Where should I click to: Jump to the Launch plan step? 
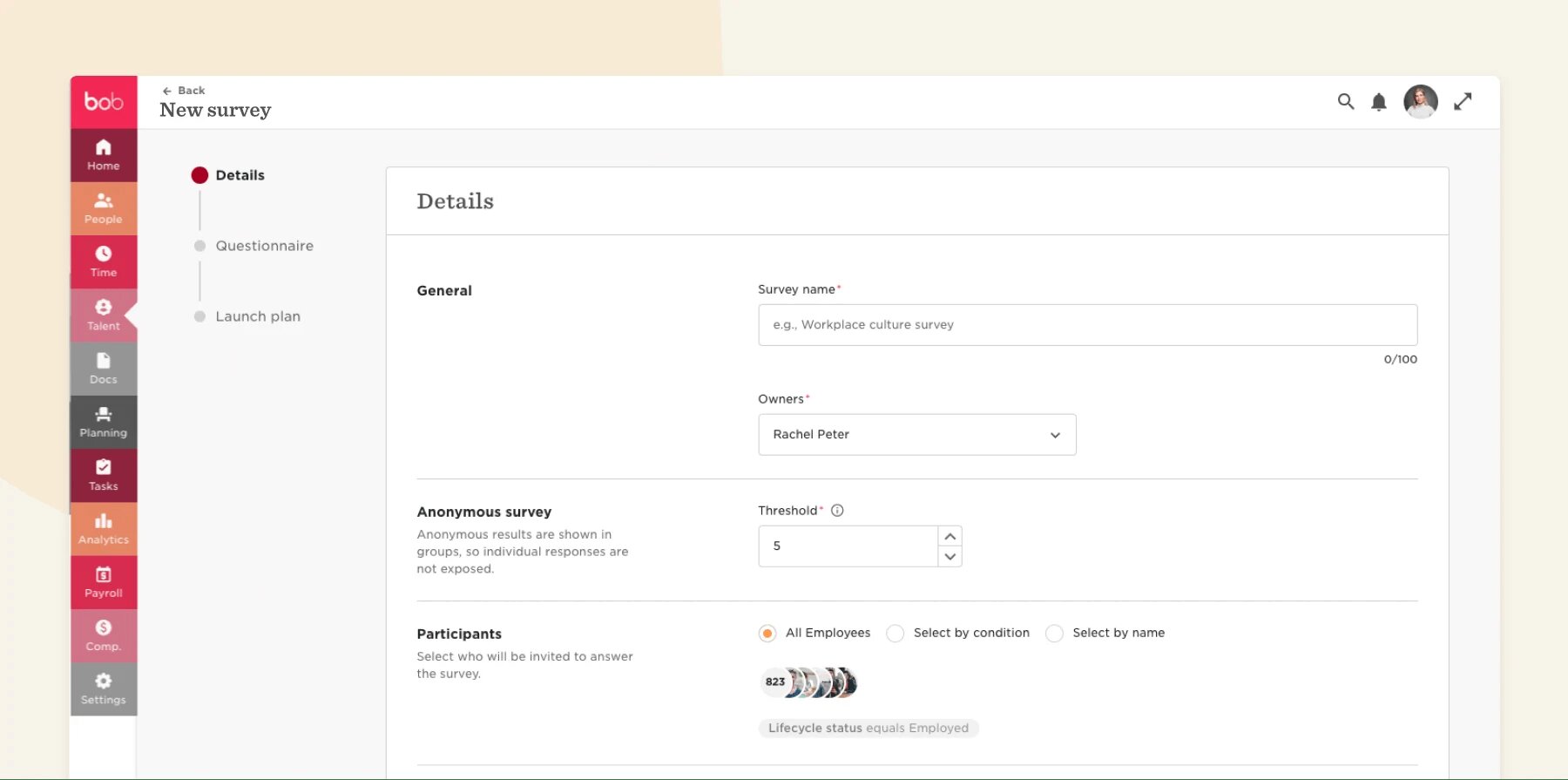point(257,317)
